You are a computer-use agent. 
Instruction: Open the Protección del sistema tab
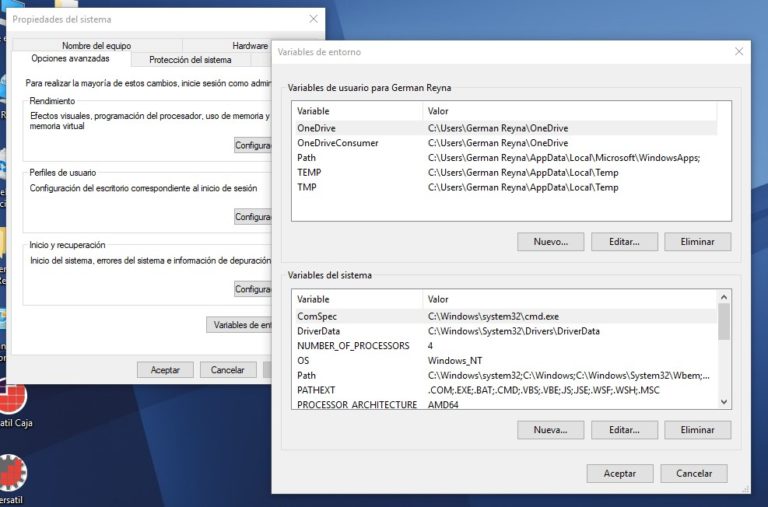point(196,59)
